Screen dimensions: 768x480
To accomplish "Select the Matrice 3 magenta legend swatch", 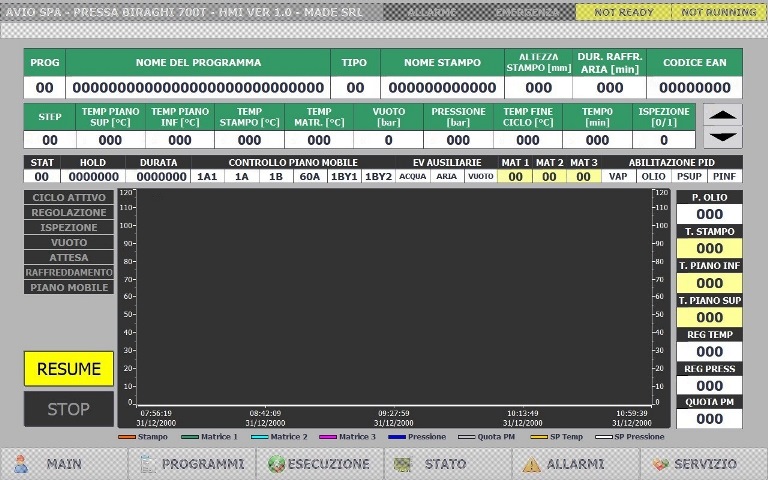I will click(327, 437).
